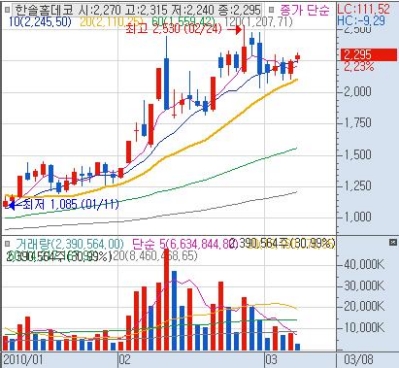
Task: Click the LC:111.52 value
Action: [x=364, y=9]
